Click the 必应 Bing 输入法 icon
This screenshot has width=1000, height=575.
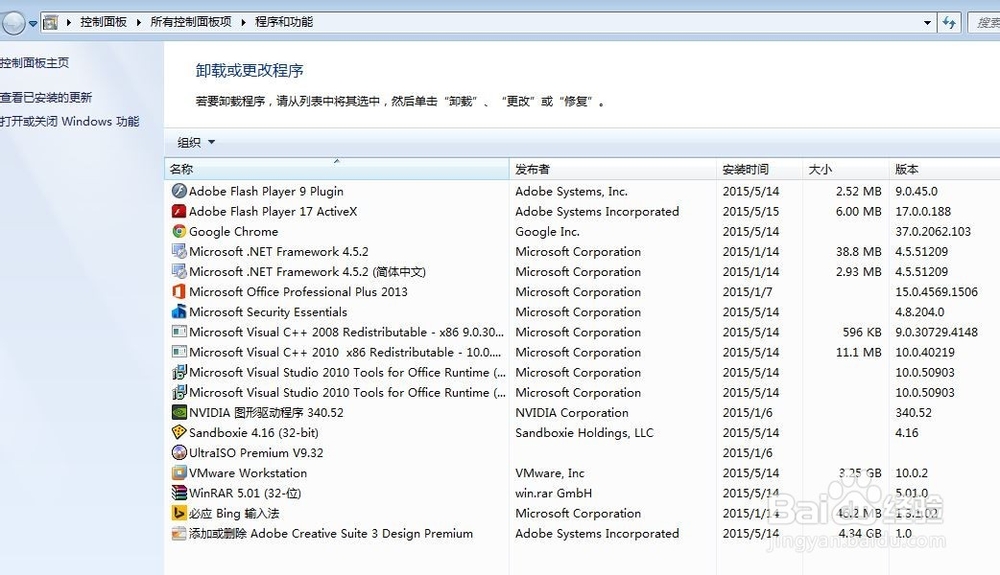pyautogui.click(x=179, y=513)
